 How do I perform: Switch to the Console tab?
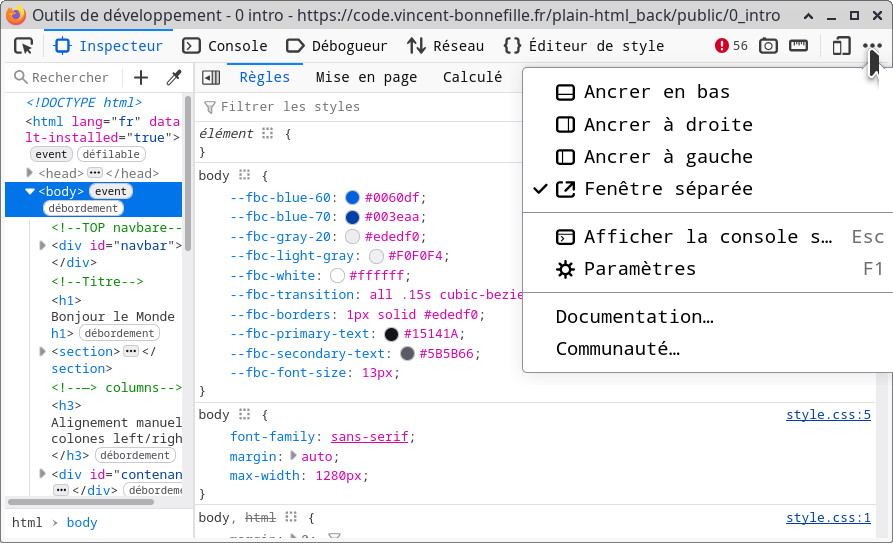tap(225, 46)
